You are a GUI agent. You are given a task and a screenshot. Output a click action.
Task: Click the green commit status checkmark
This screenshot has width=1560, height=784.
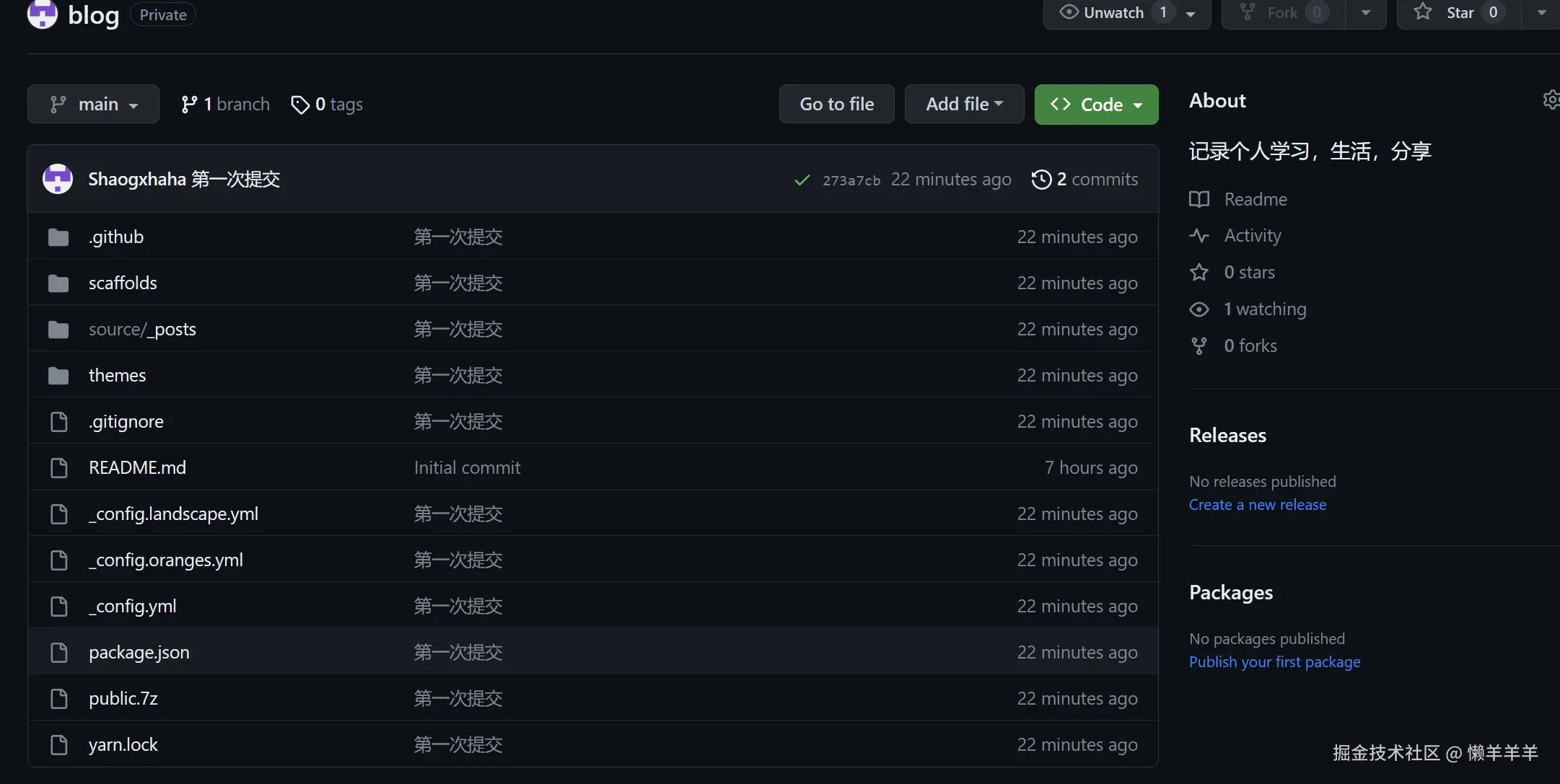click(802, 180)
